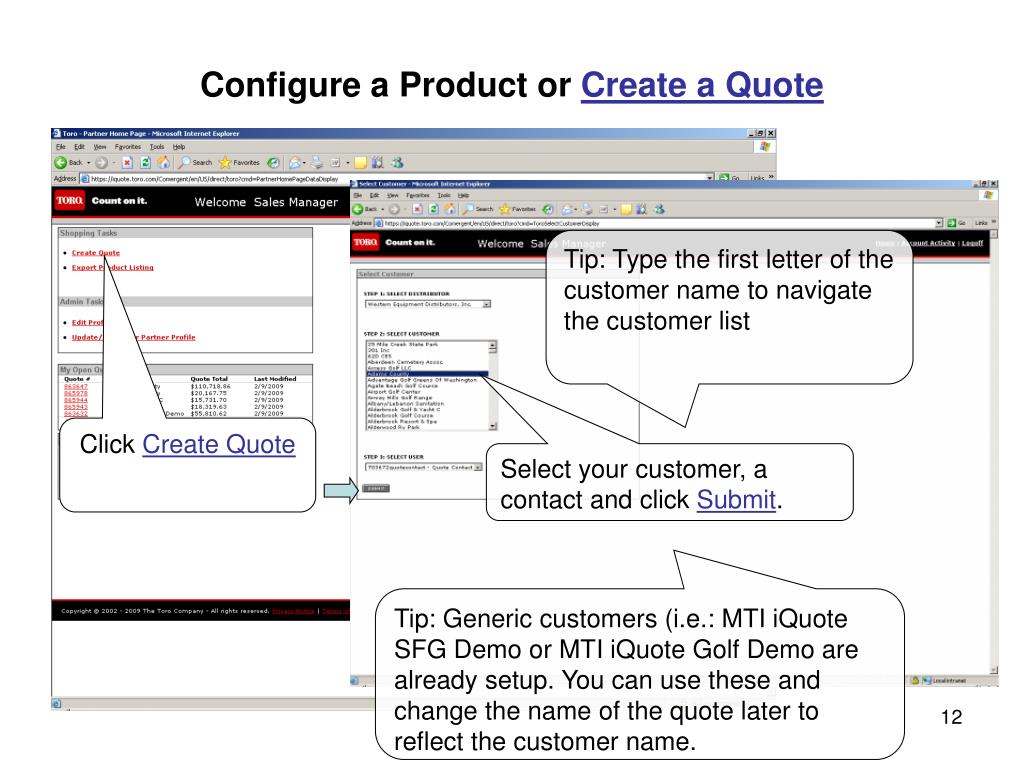Click Print icon in Select Customer toolbar
Screen dimensions: 1024x768
(586, 209)
